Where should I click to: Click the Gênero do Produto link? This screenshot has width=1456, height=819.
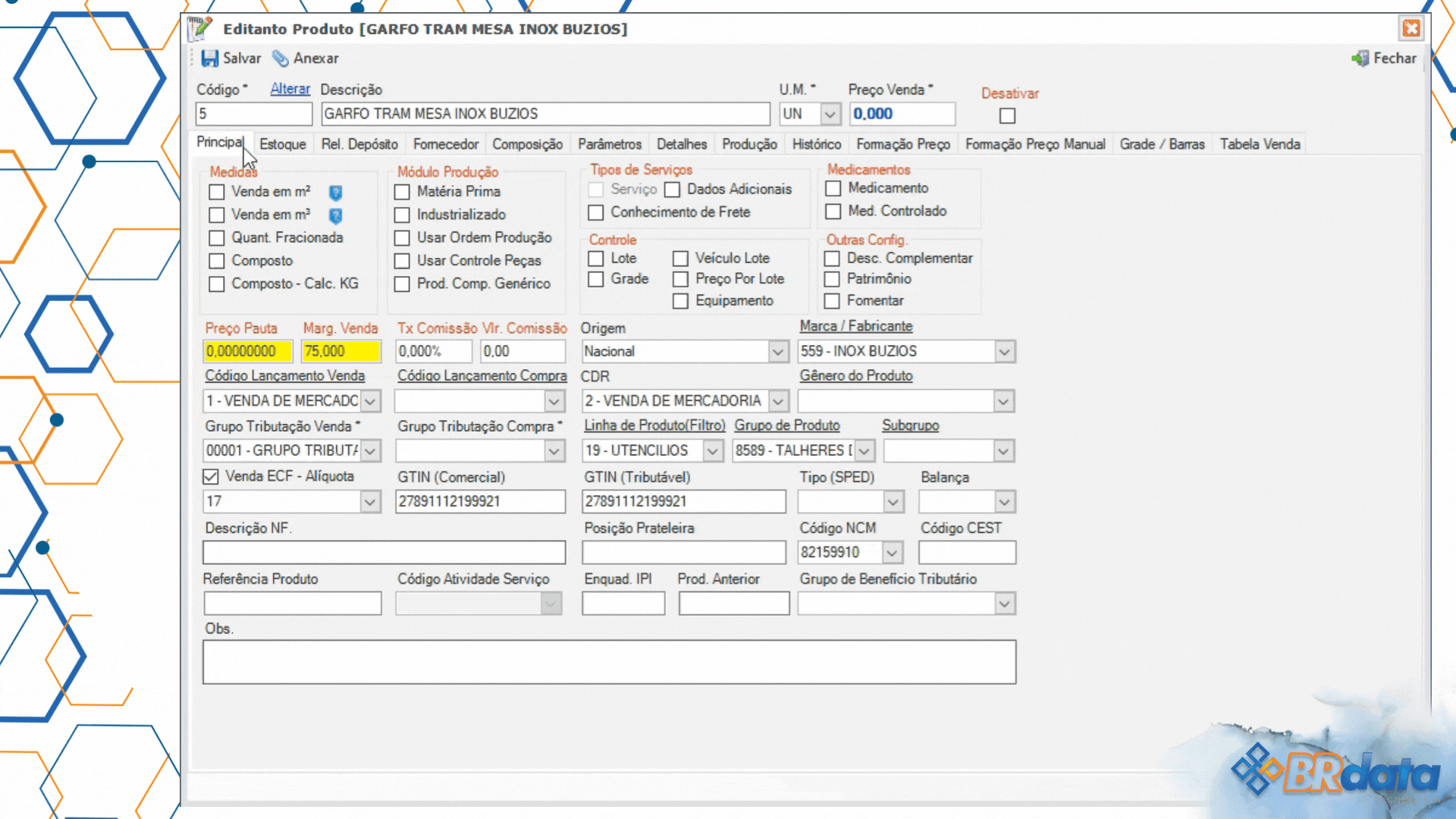[855, 375]
